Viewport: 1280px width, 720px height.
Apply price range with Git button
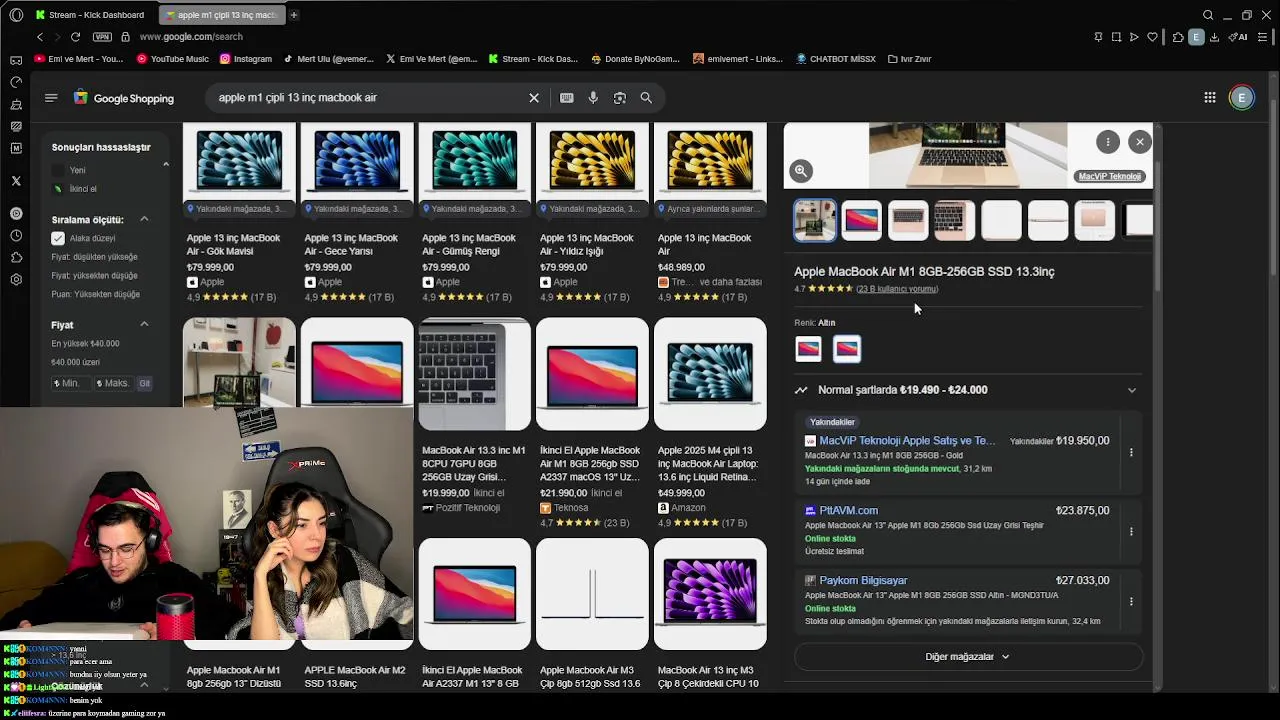coord(145,383)
